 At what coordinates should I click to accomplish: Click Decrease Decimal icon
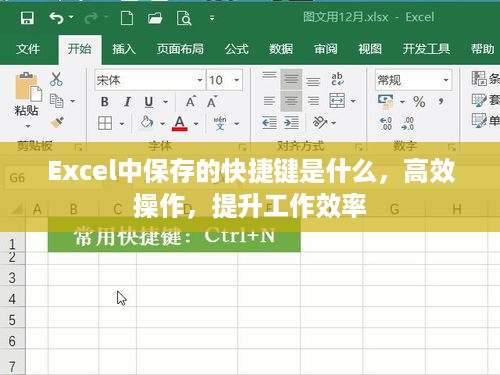click(408, 124)
